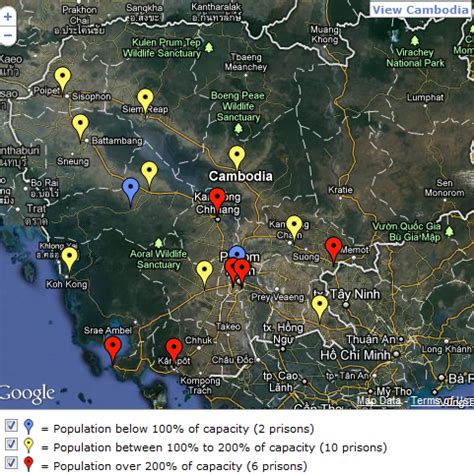Viewport: 474px width, 474px height.
Task: Click the Kulen Prum Tep Wildlife Sanctuary tree icon
Action: point(209,48)
